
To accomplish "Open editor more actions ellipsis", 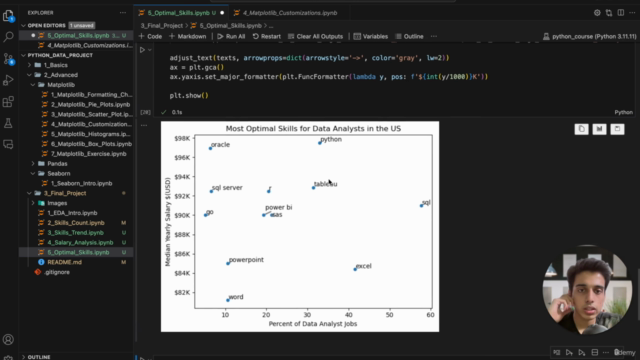I will tap(632, 13).
